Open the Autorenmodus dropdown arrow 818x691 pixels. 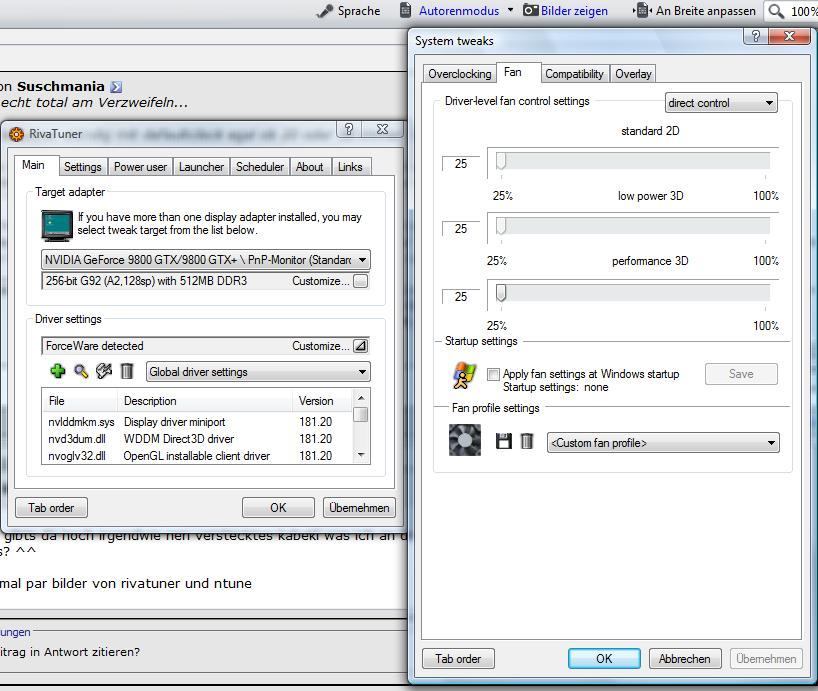tap(510, 9)
